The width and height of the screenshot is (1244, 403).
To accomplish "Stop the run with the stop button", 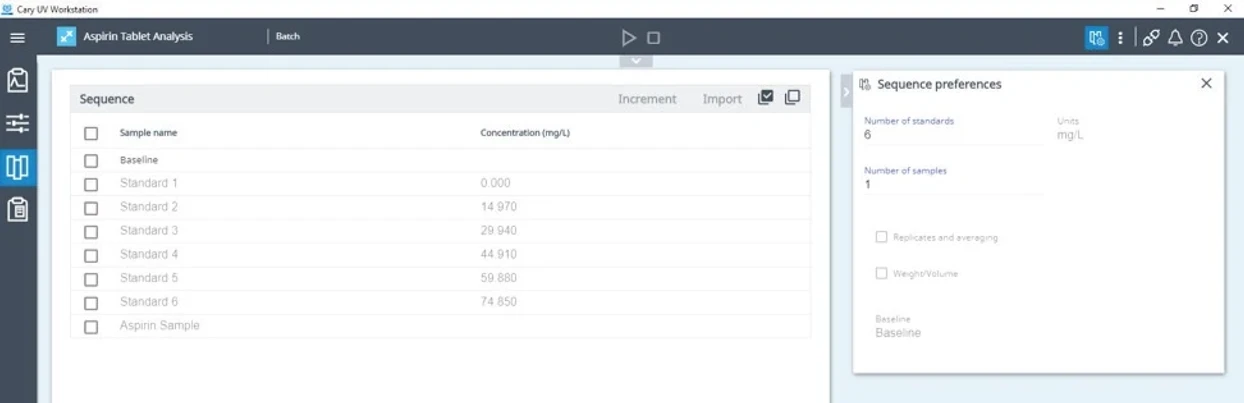I will point(653,38).
